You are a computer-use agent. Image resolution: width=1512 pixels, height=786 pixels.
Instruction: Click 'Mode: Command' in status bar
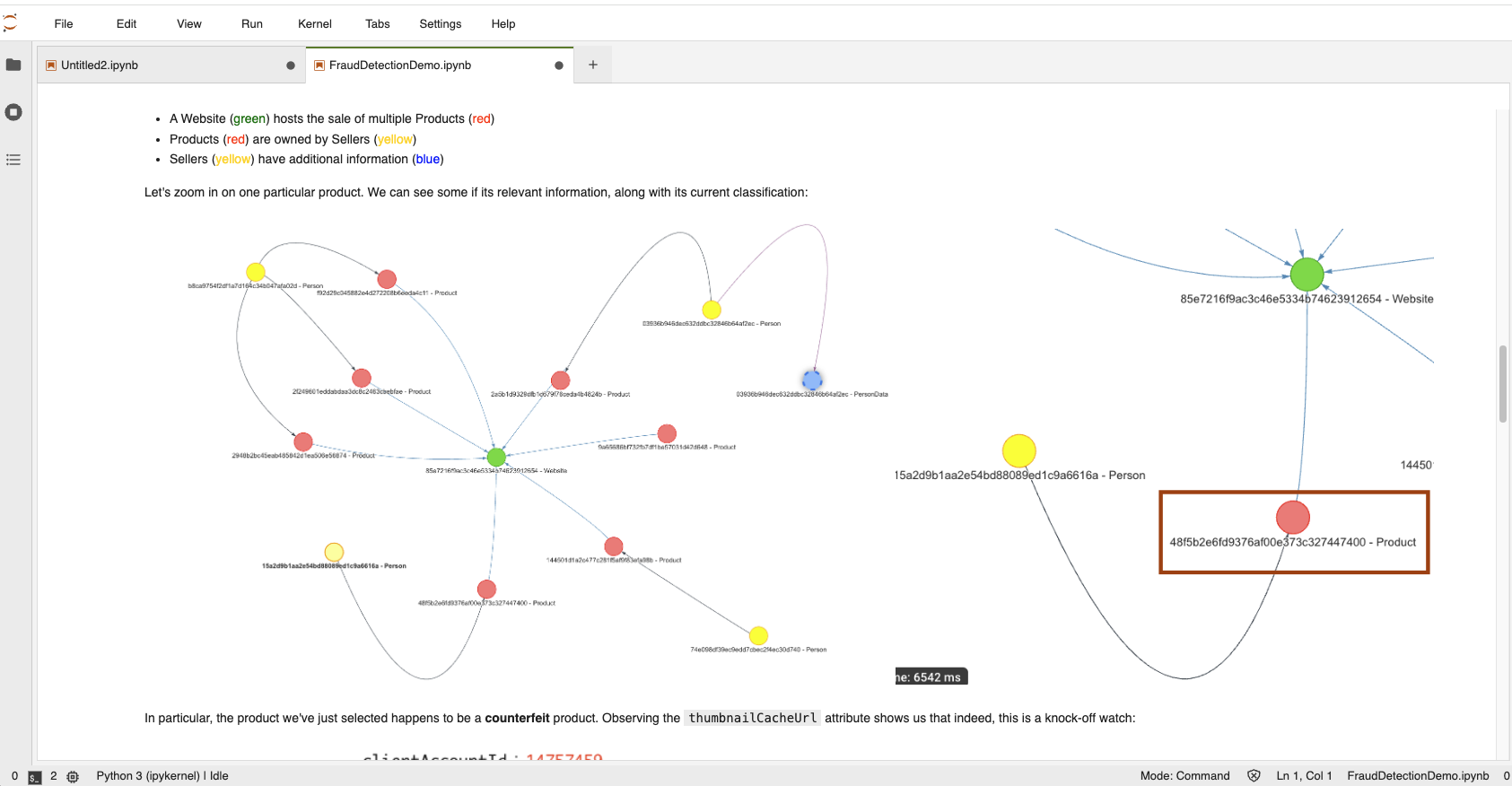[1184, 776]
